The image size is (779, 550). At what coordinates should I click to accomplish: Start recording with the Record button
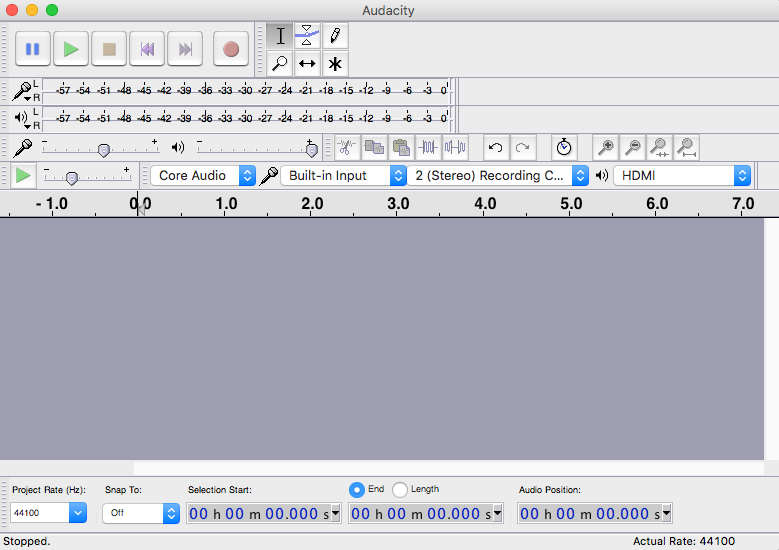coord(231,49)
